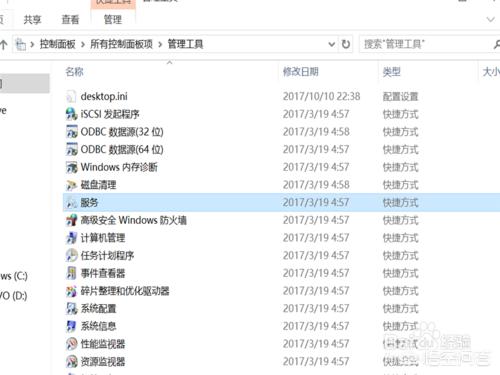Expand the ribbon with the chevron
This screenshot has width=500, height=375.
pyautogui.click(x=490, y=20)
